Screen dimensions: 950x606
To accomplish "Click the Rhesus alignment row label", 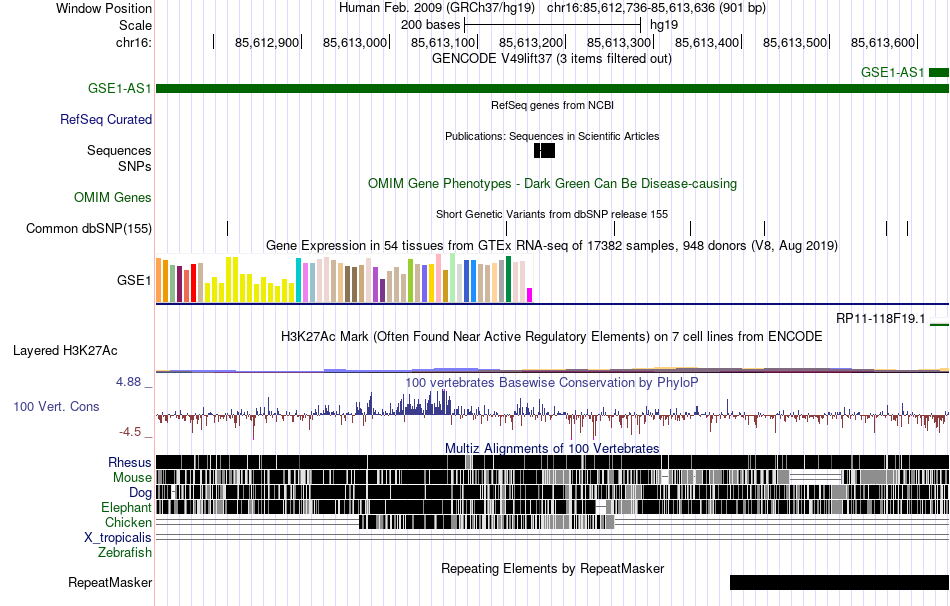I will tap(130, 462).
